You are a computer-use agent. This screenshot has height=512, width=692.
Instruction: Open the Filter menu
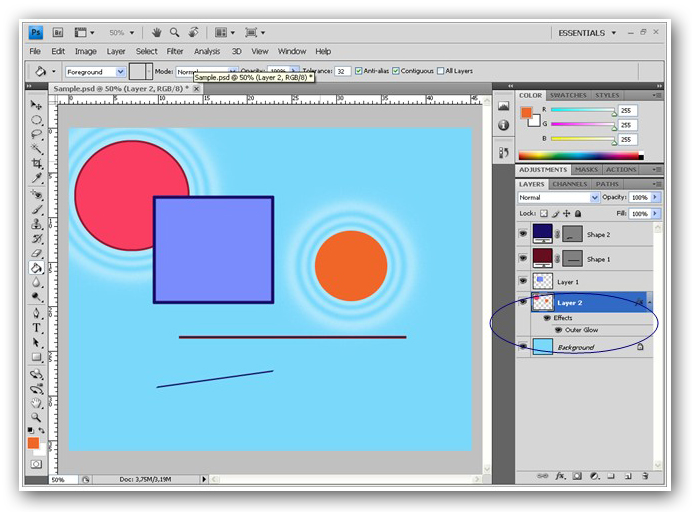tap(175, 51)
